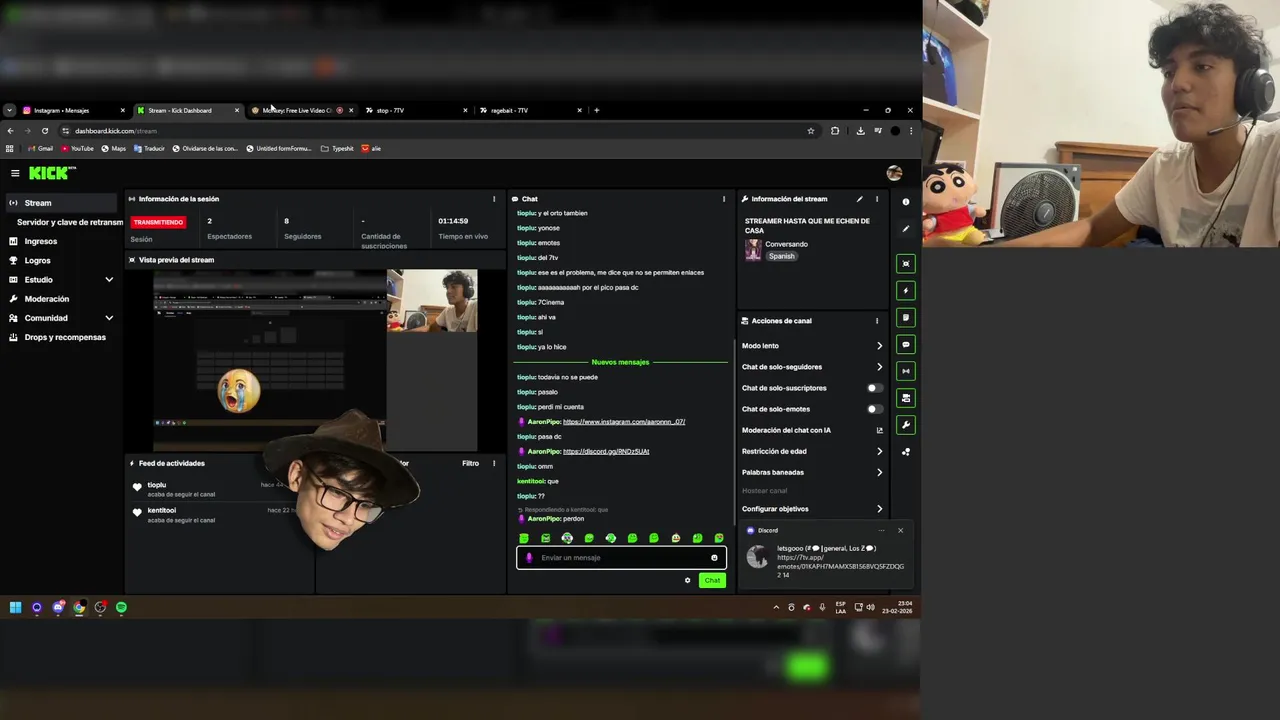The width and height of the screenshot is (1280, 720).
Task: Open Modo lento settings arrow
Action: pos(880,346)
